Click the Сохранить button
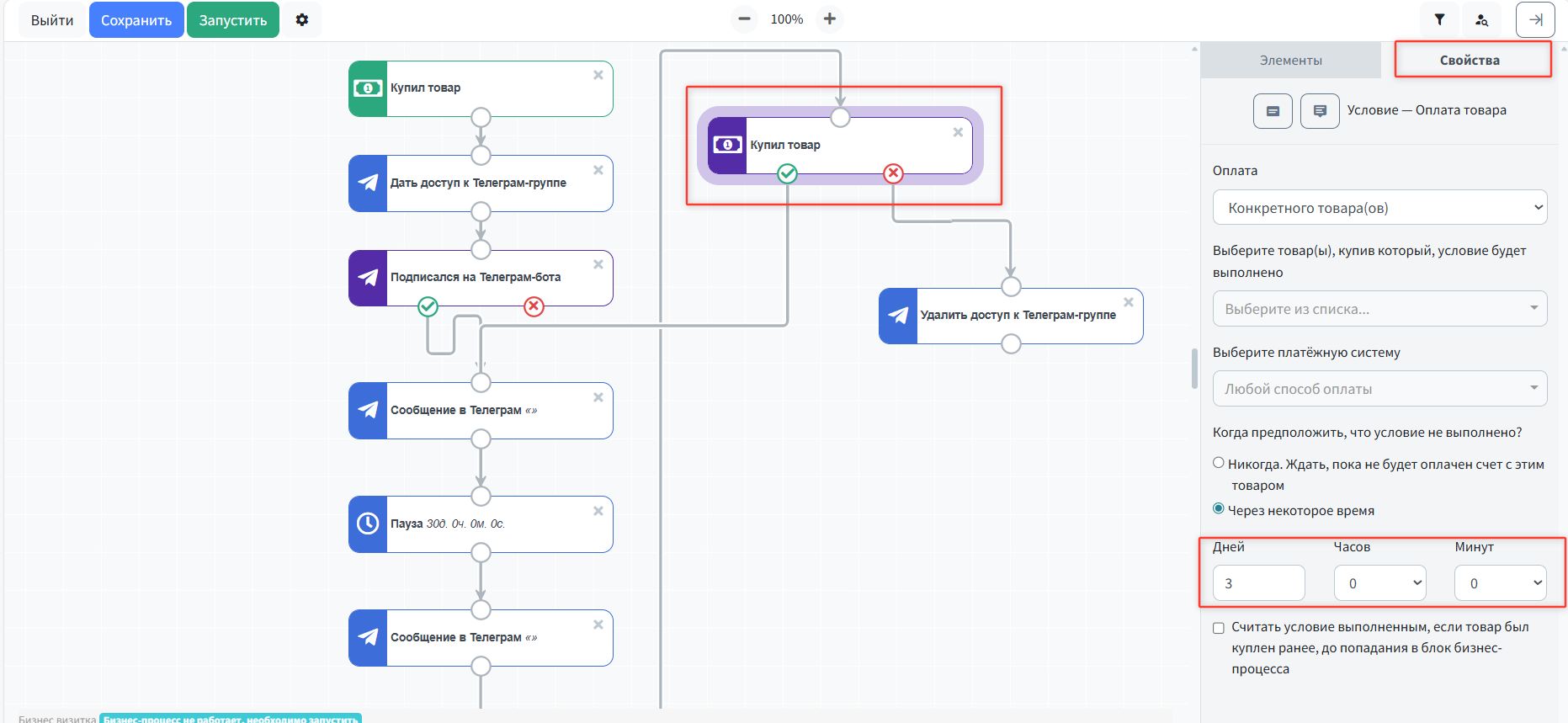 pyautogui.click(x=136, y=20)
